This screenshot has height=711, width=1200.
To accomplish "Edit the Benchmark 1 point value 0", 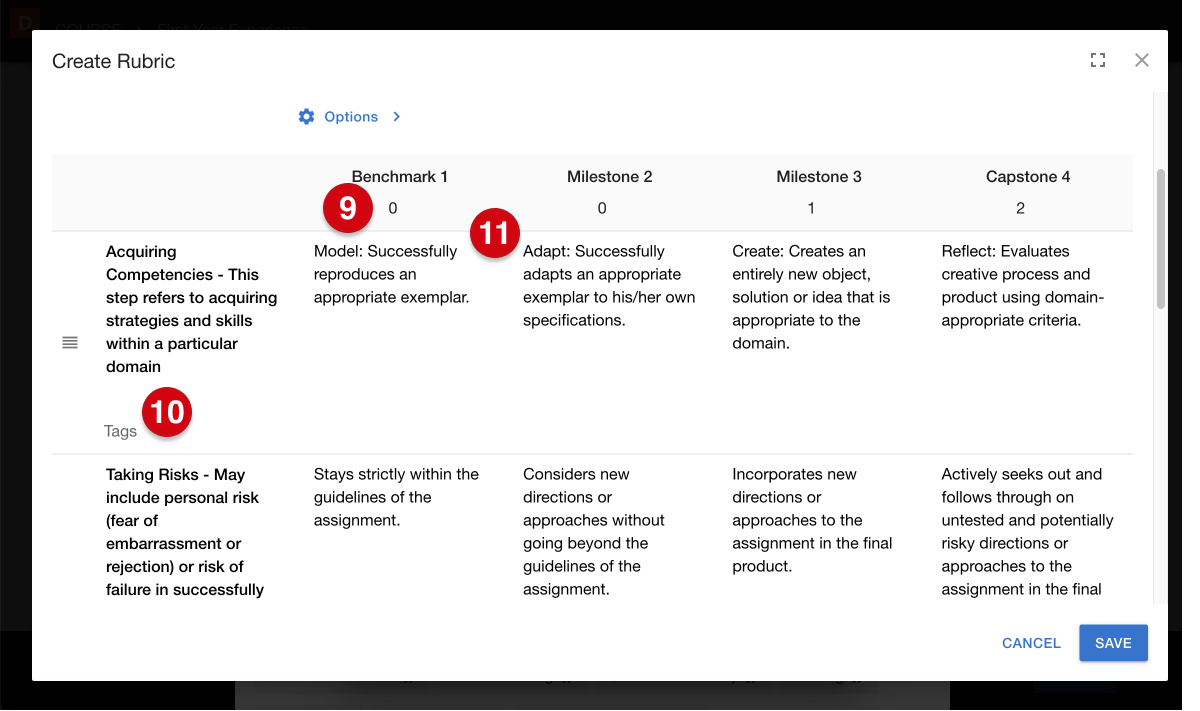I will pyautogui.click(x=393, y=208).
